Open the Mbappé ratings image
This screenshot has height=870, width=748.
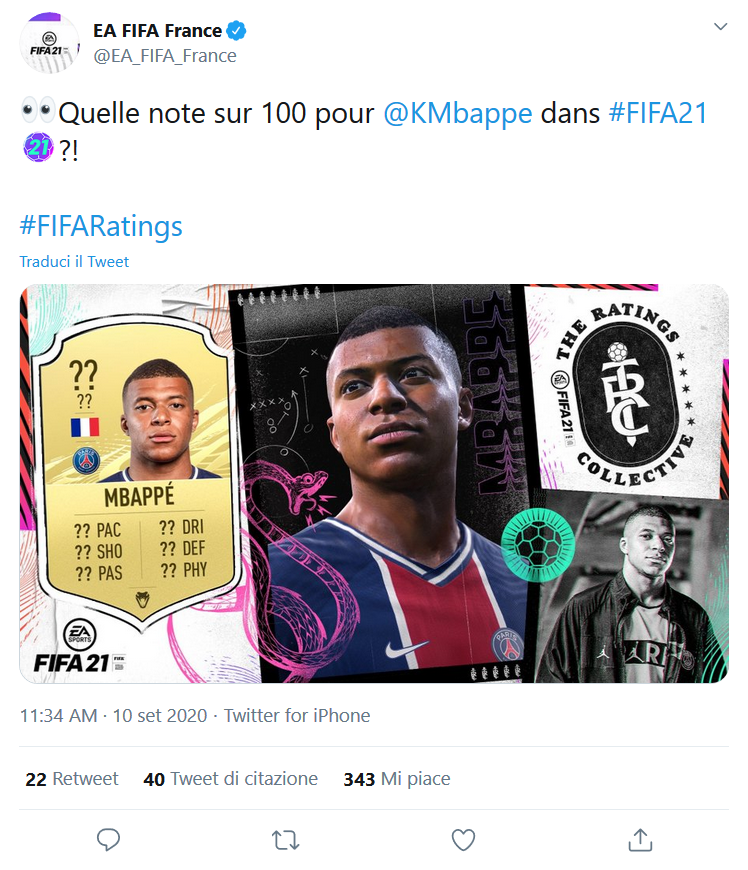374,483
